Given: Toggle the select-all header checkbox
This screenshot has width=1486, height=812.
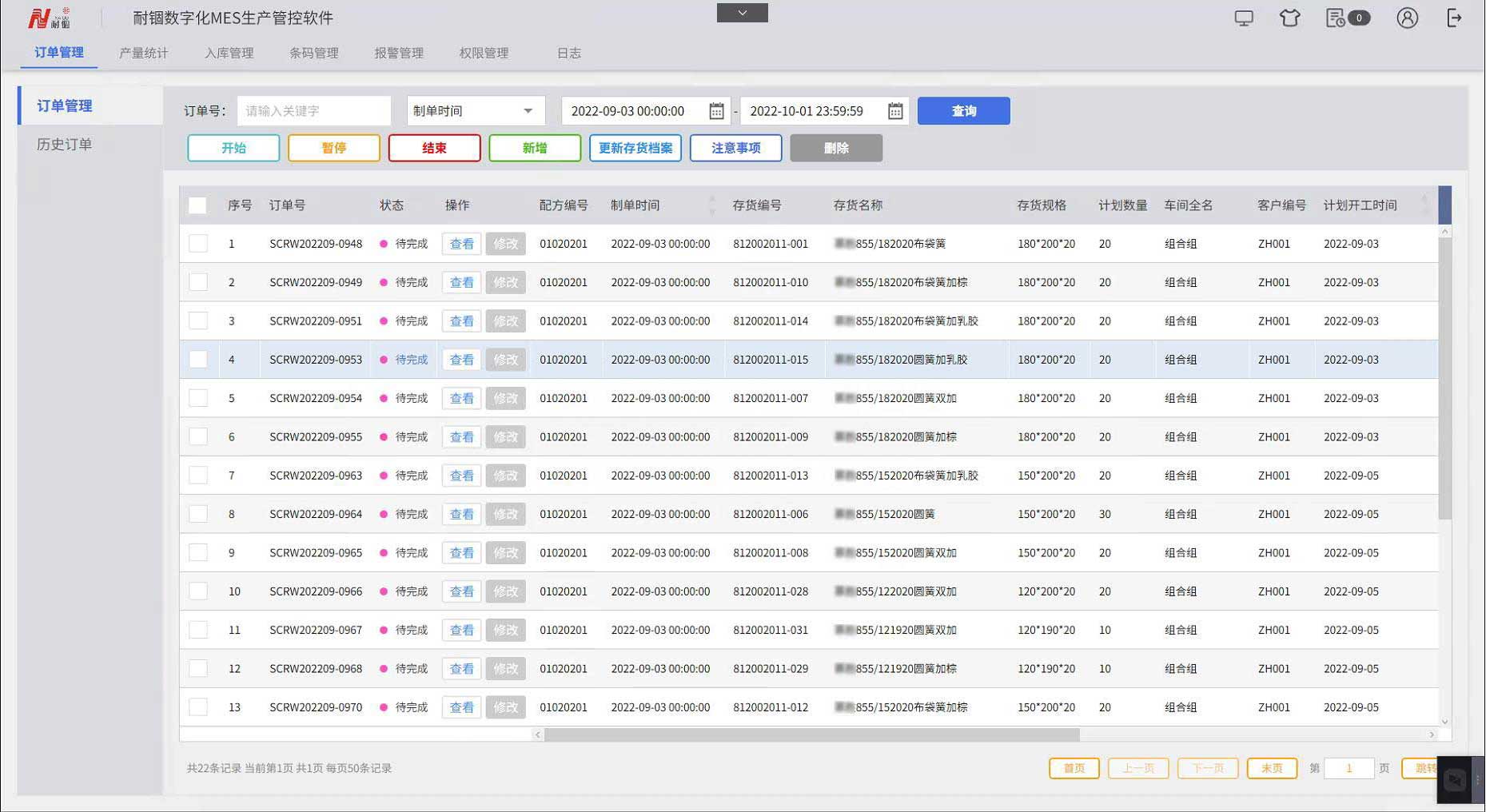Looking at the screenshot, I should pos(197,205).
